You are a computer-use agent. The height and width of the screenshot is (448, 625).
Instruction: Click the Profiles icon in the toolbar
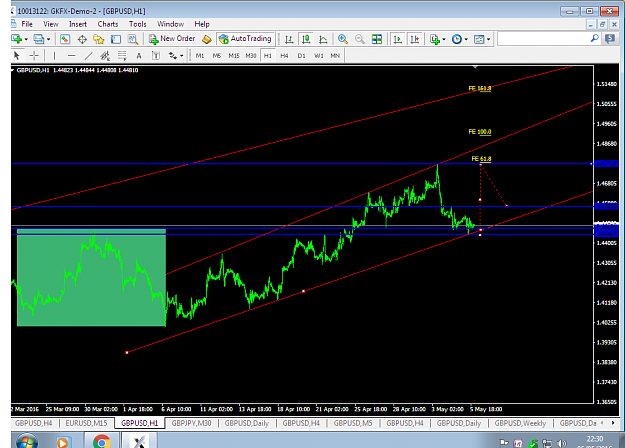[x=39, y=39]
